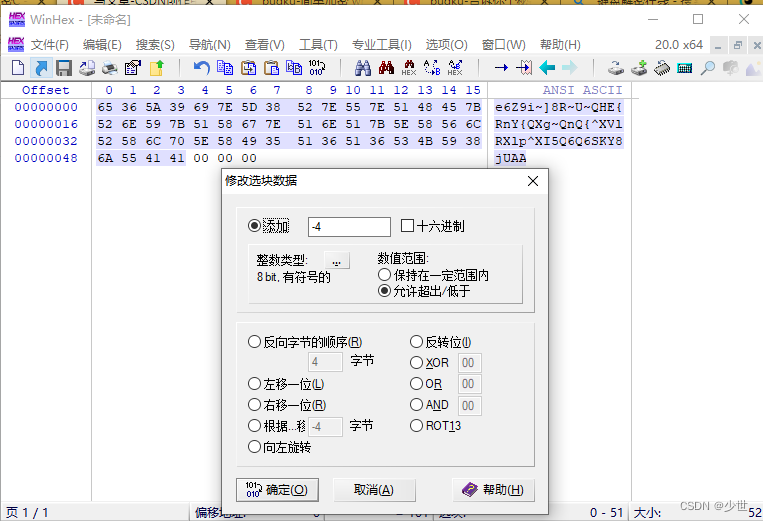Click the Replace Text toolbar icon
The height and width of the screenshot is (521, 763).
(432, 68)
